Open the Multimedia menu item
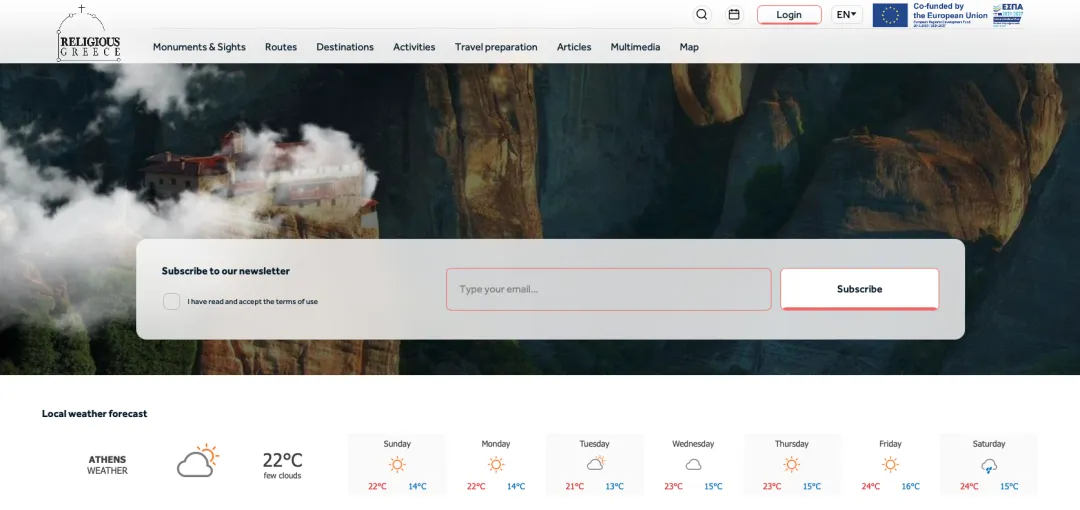The image size is (1080, 510). [635, 47]
